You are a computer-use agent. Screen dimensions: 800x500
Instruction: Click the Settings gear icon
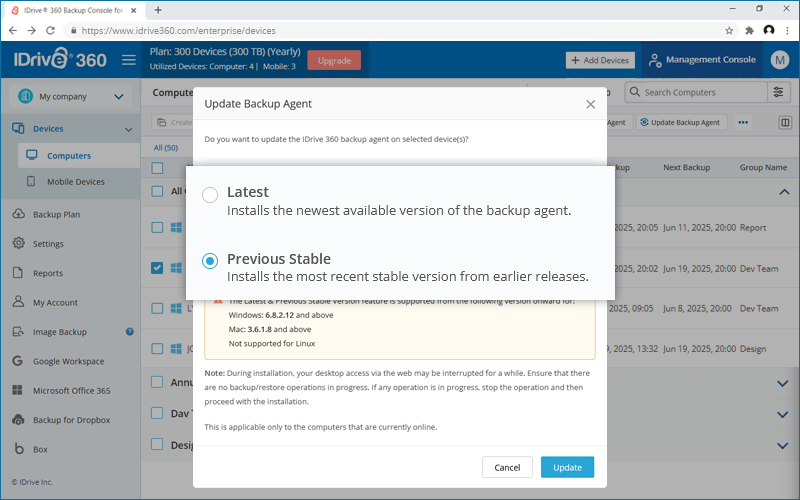[18, 243]
